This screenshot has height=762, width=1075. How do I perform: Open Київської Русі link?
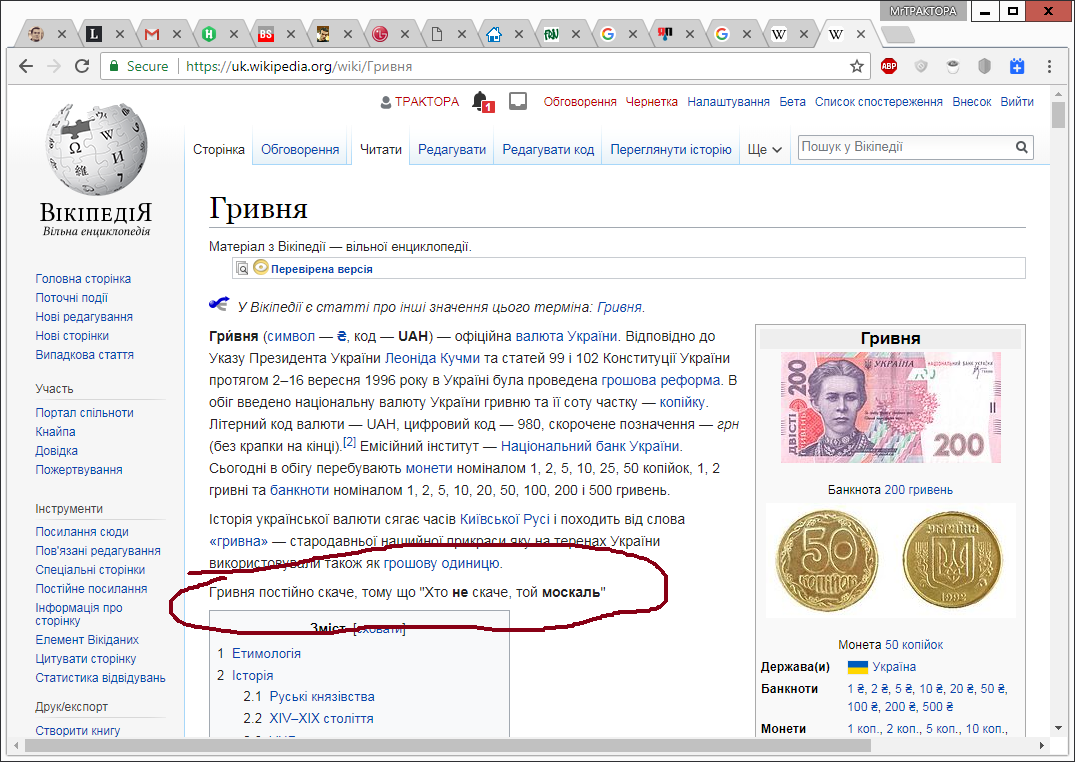[x=505, y=519]
